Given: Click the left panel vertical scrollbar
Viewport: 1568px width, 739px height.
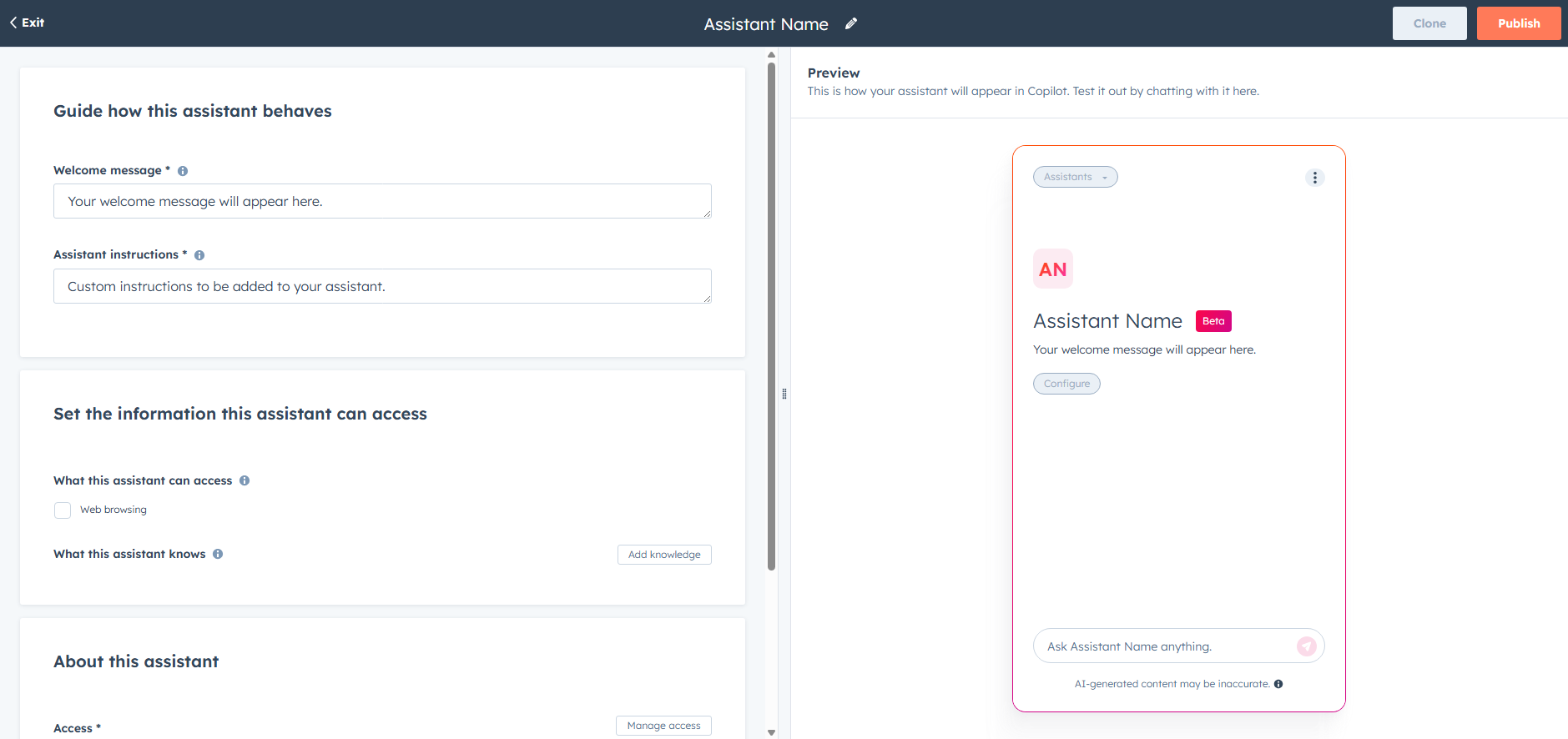Looking at the screenshot, I should pos(771,317).
